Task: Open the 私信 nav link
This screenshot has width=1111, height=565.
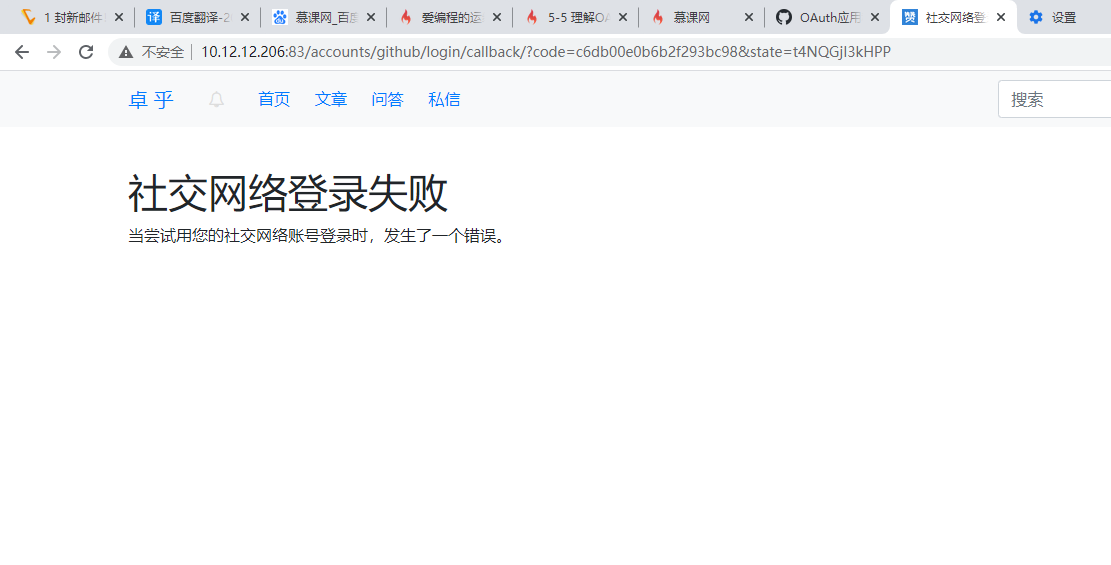Action: (x=444, y=99)
